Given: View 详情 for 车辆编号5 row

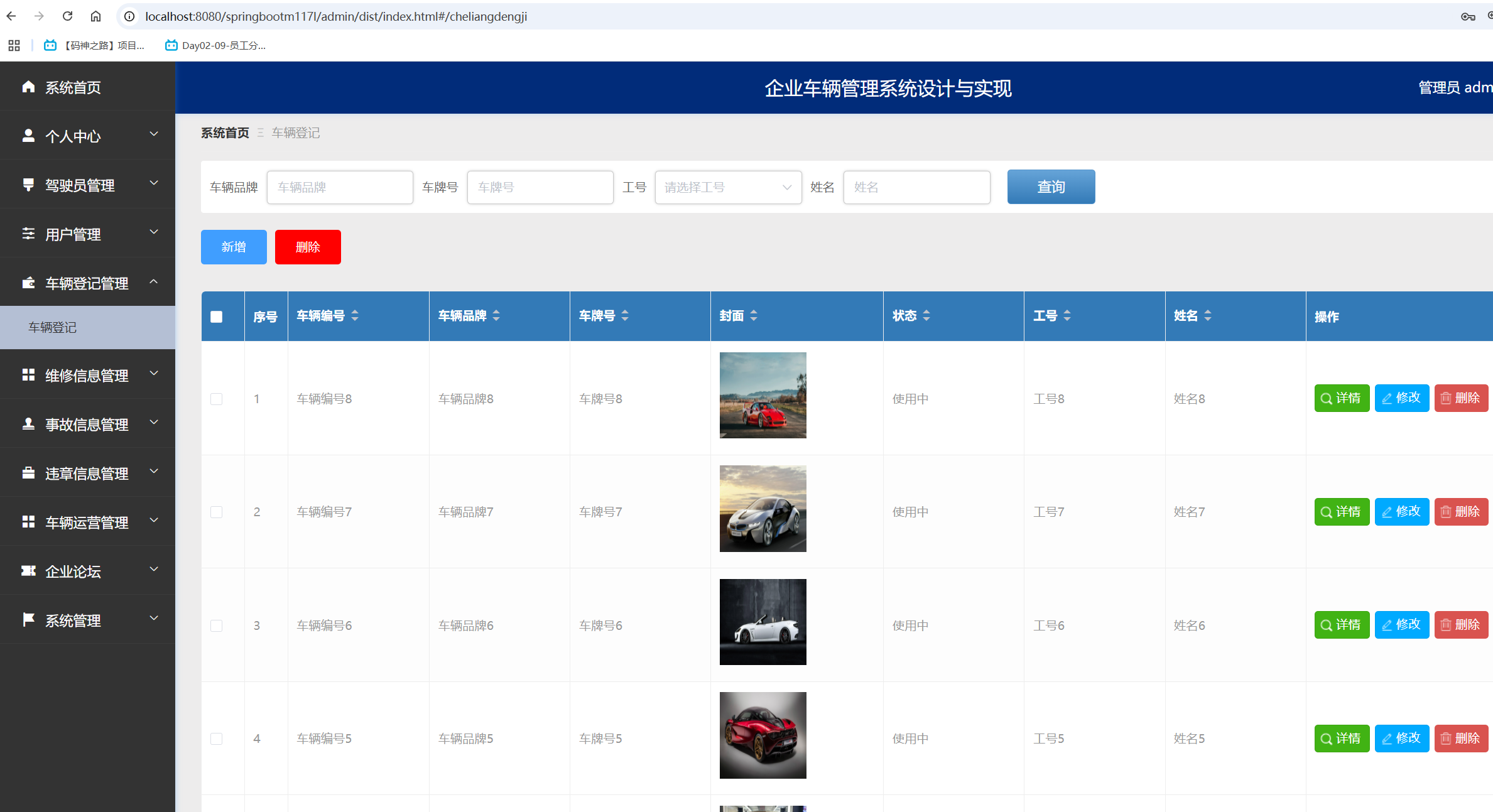Looking at the screenshot, I should (x=1342, y=739).
